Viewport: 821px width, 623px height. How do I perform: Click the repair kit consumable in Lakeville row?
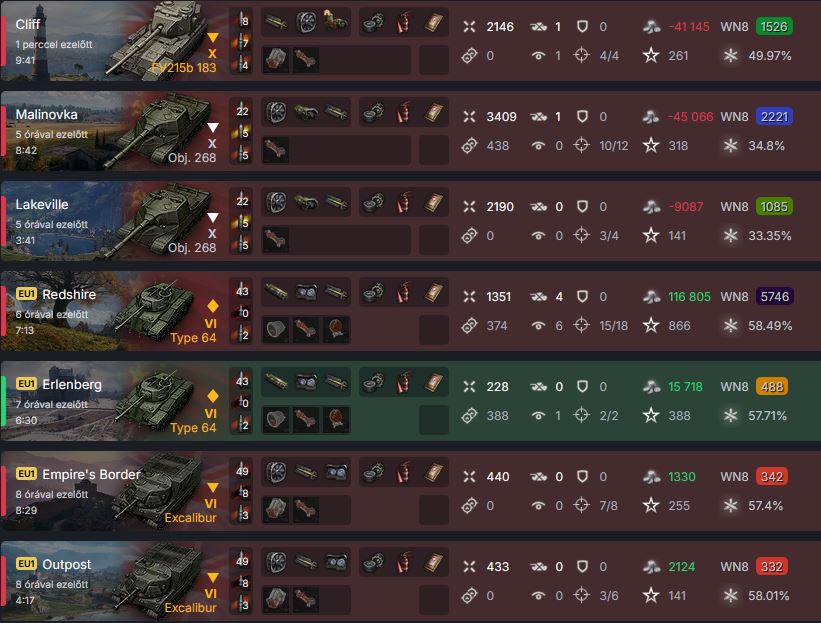point(372,203)
